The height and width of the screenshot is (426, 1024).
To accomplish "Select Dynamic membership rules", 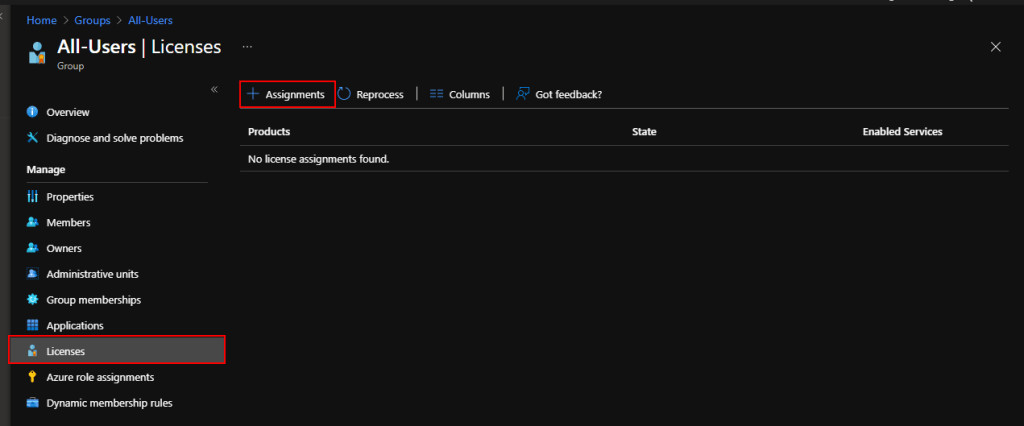I will [x=109, y=403].
